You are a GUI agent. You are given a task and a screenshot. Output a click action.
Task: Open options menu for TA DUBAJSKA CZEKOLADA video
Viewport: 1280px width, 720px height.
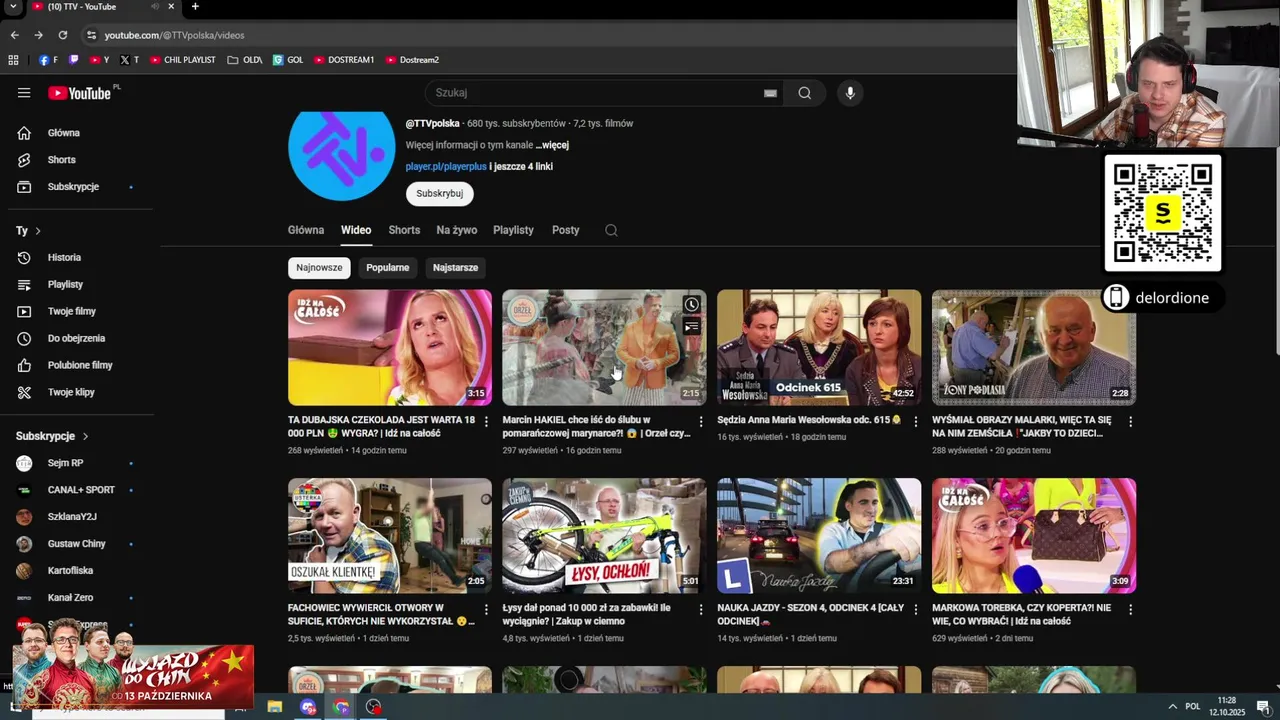pos(486,422)
